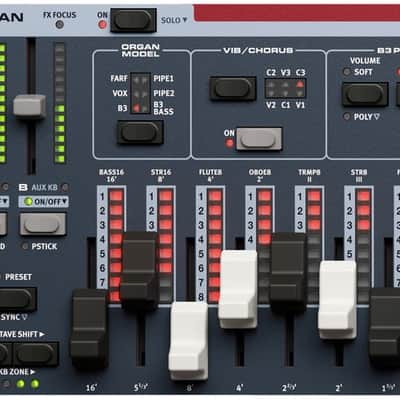Image resolution: width=400 pixels, height=400 pixels.
Task: Click the B3 organ model LED
Action: pyautogui.click(x=136, y=108)
